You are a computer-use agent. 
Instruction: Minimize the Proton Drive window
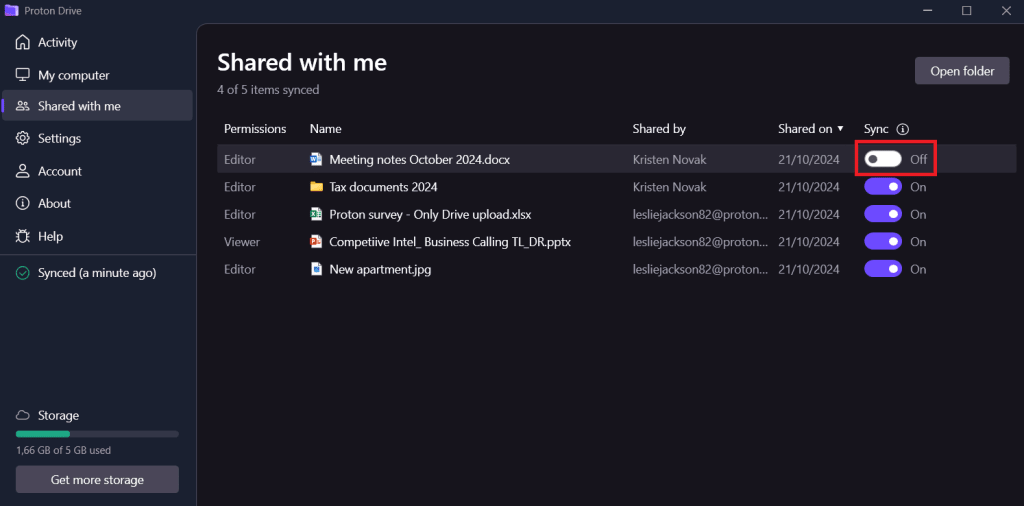(927, 10)
